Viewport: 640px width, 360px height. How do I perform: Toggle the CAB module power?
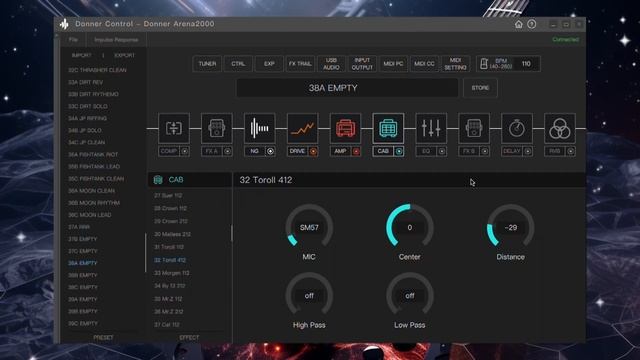pos(399,151)
